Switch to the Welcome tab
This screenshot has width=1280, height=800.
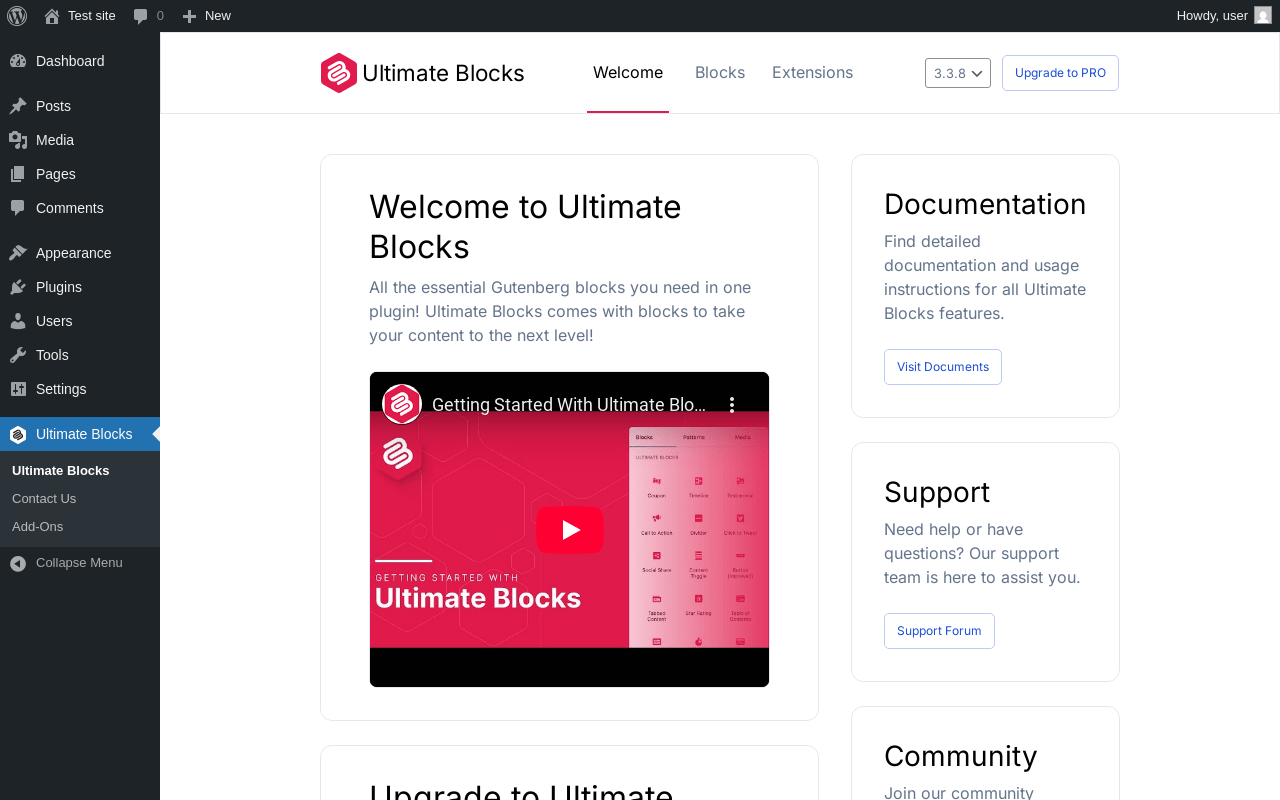[x=628, y=73]
